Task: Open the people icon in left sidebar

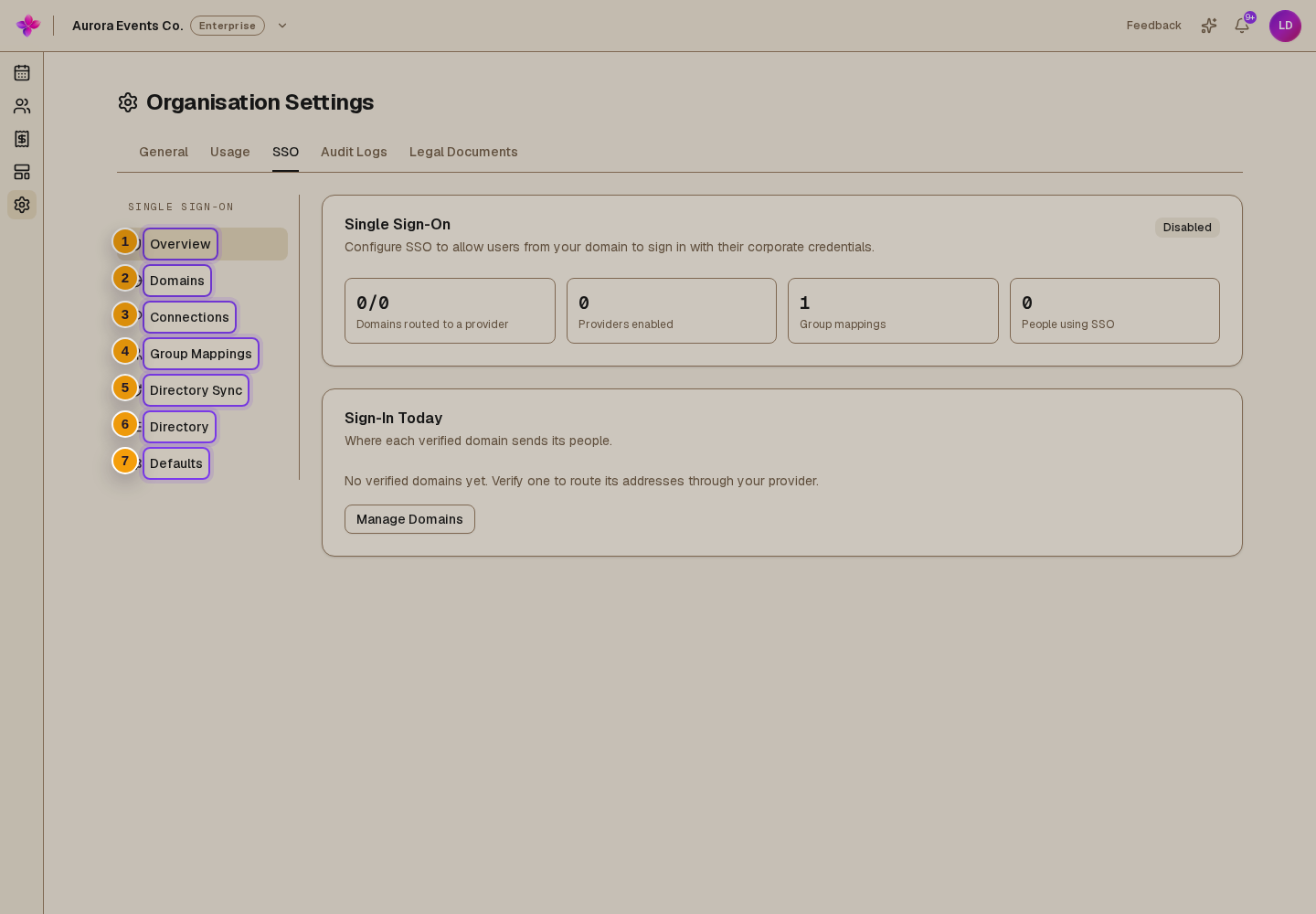Action: click(22, 106)
